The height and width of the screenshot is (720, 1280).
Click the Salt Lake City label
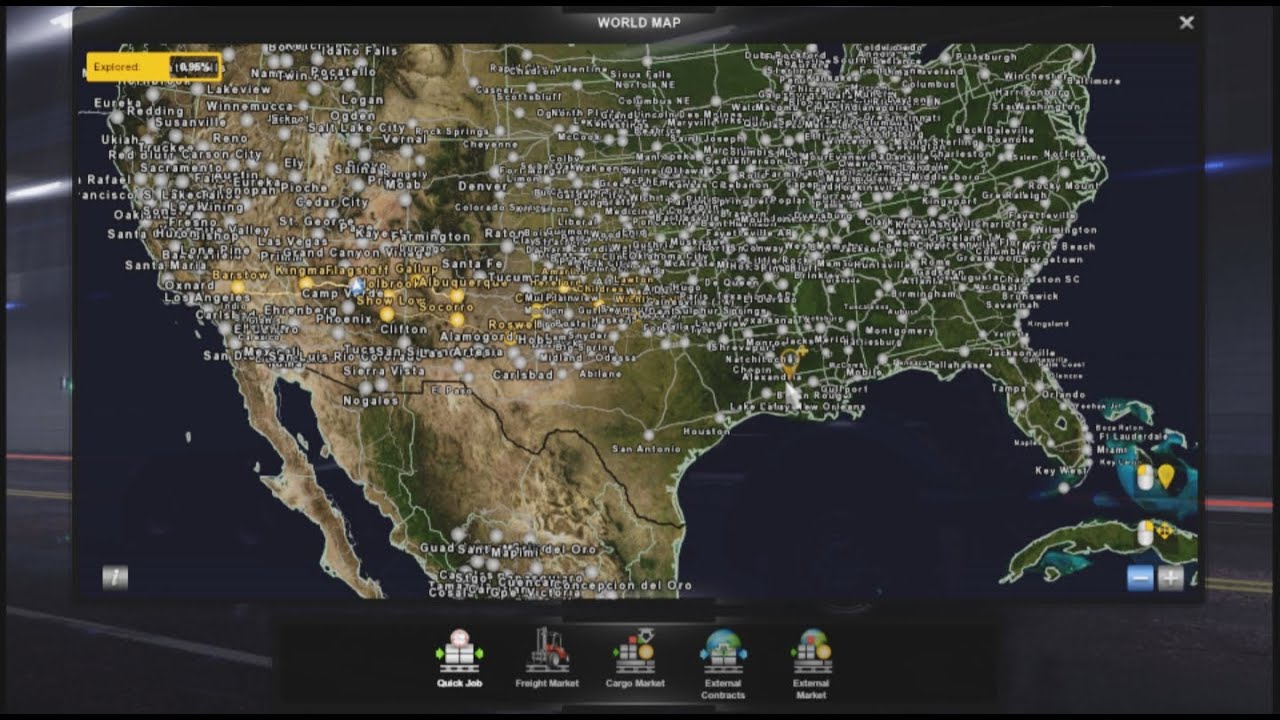pos(356,128)
